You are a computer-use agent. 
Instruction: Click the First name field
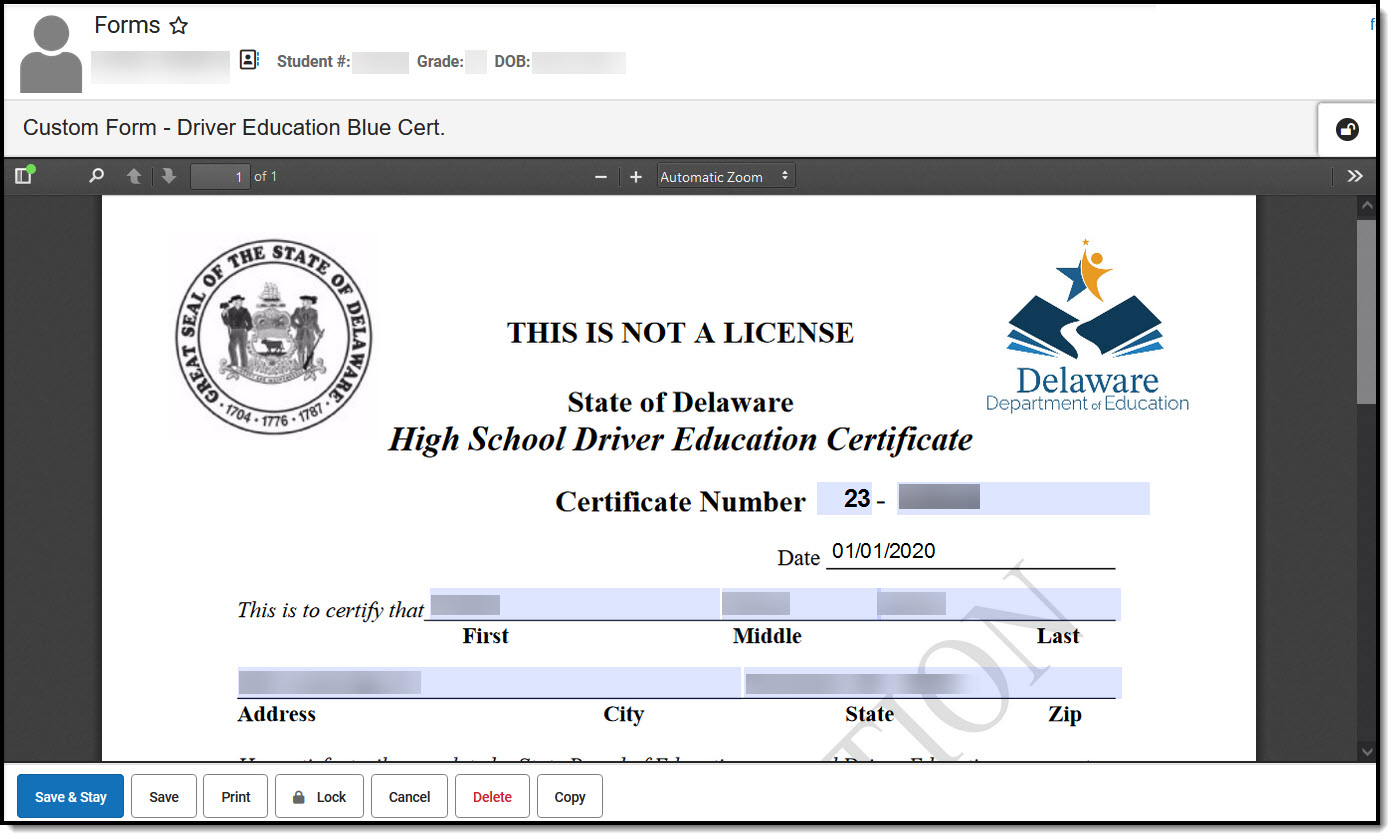[x=574, y=604]
